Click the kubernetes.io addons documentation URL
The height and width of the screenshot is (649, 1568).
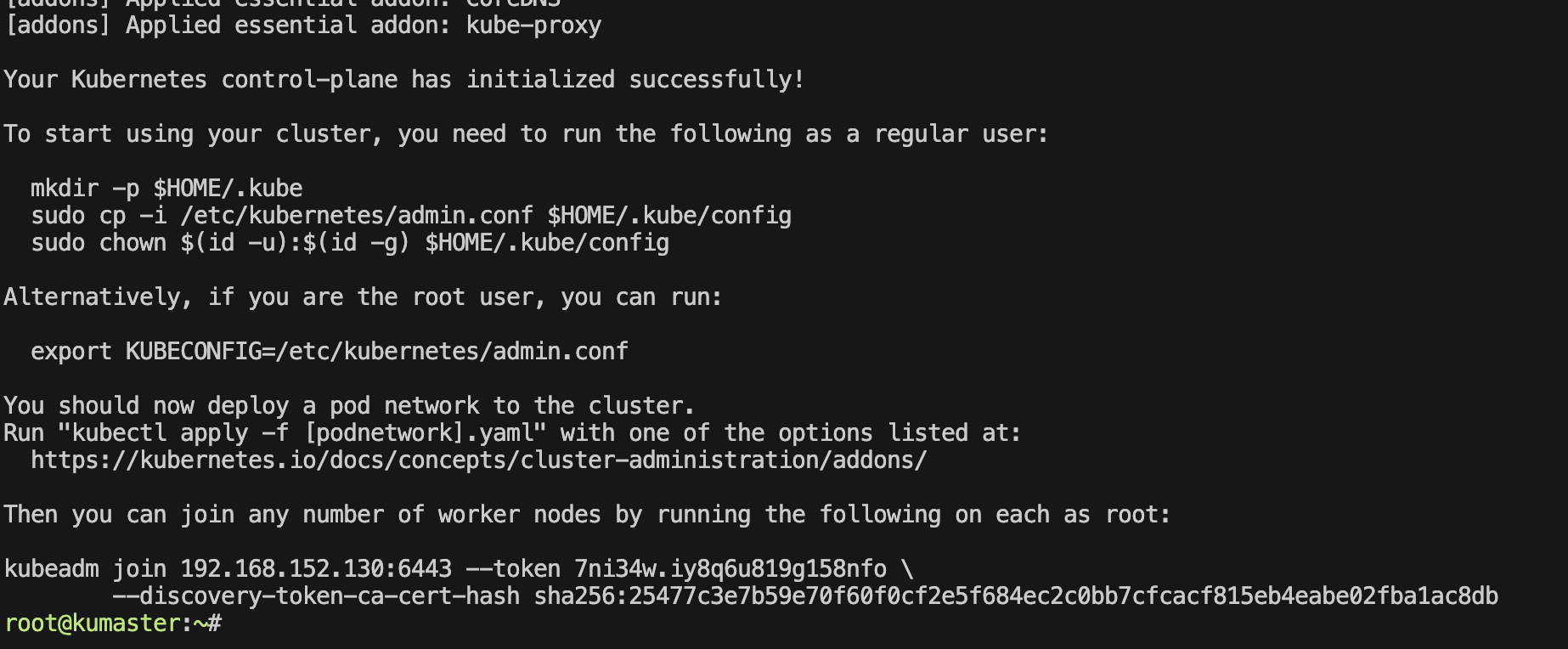[479, 460]
